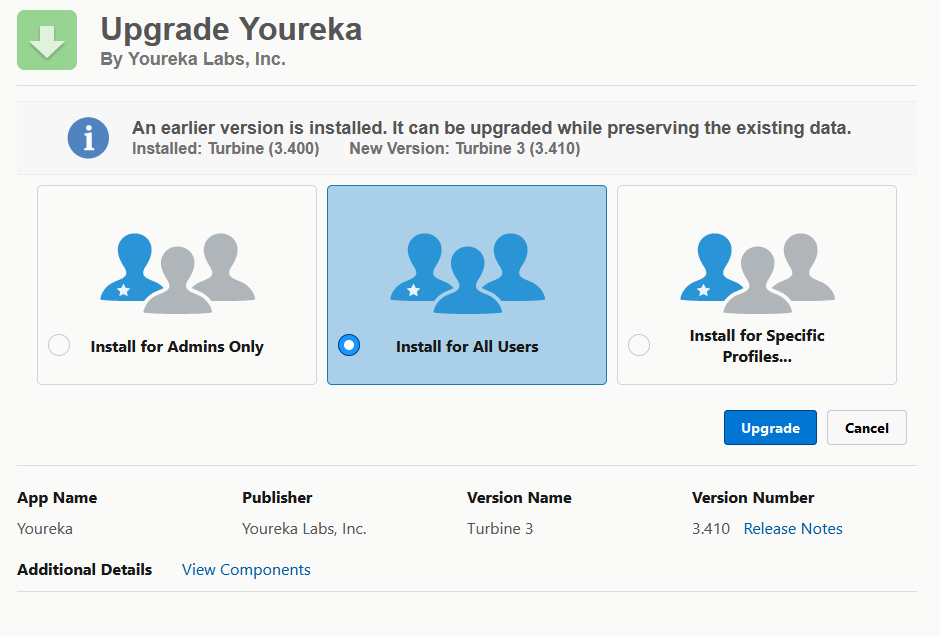Click the Admins Only people group icon
The image size is (940, 636).
tap(177, 273)
